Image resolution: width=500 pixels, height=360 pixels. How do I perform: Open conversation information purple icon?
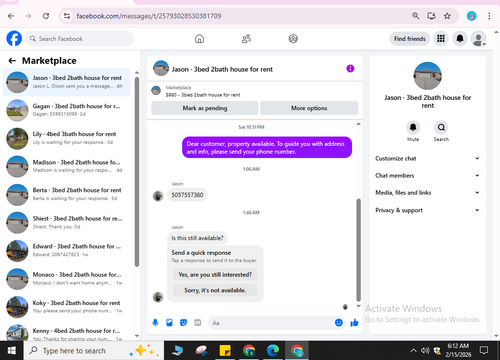click(350, 69)
